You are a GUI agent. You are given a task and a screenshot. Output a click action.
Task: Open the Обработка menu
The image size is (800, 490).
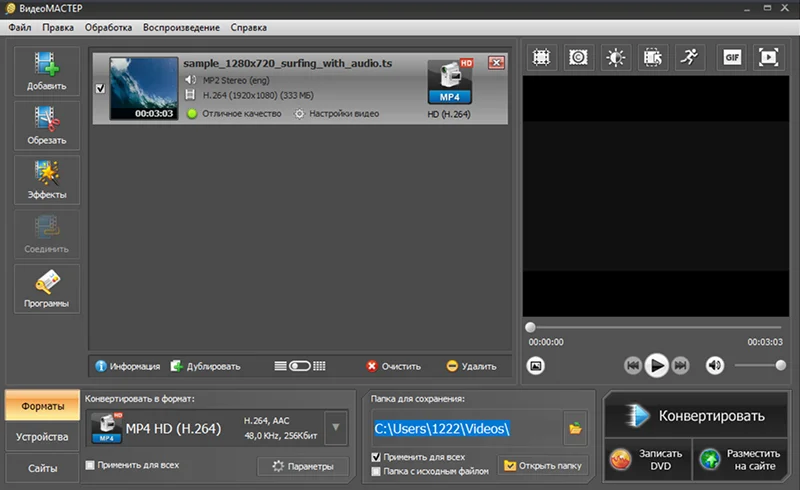coord(108,28)
